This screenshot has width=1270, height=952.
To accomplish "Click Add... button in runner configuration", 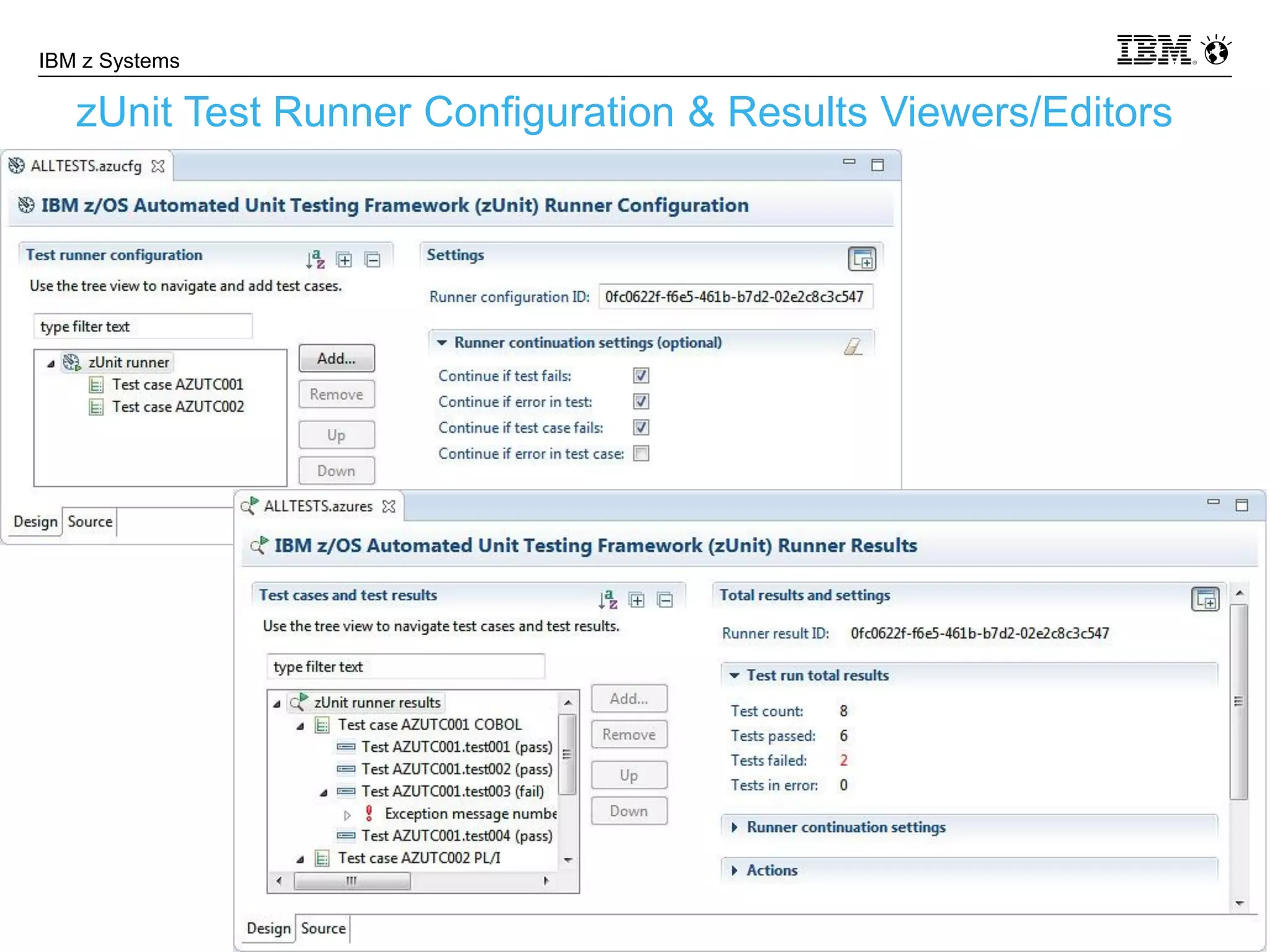I will (337, 359).
